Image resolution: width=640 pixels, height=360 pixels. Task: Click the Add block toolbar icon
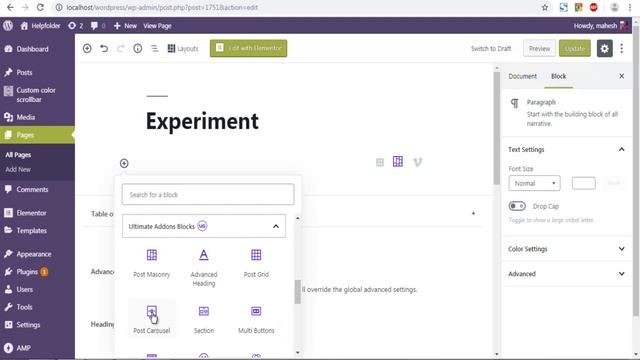(x=87, y=48)
